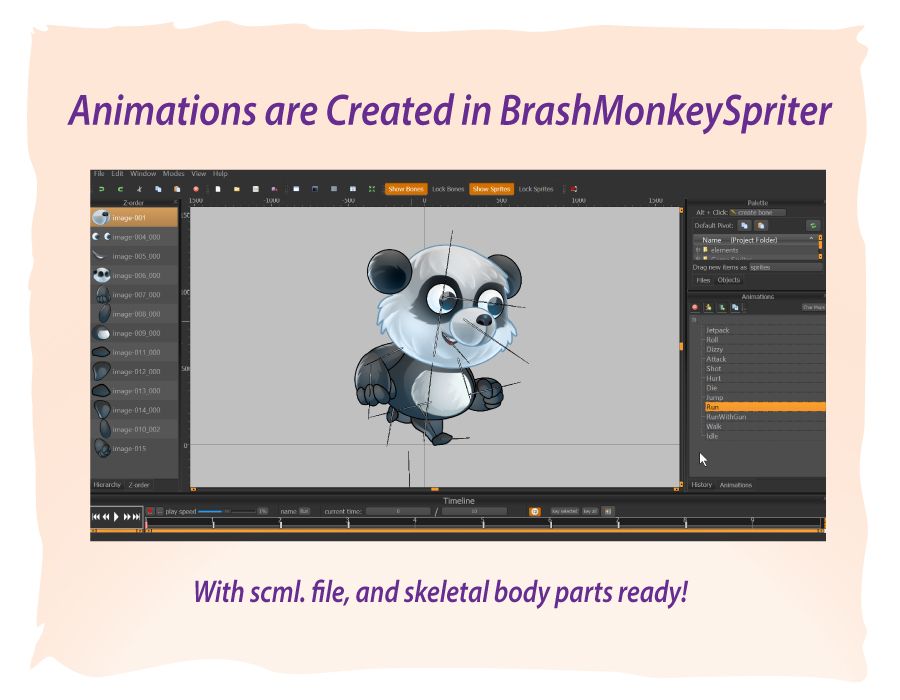Open the Alt+Click create bone dropdown
The image size is (900, 700).
[x=758, y=212]
